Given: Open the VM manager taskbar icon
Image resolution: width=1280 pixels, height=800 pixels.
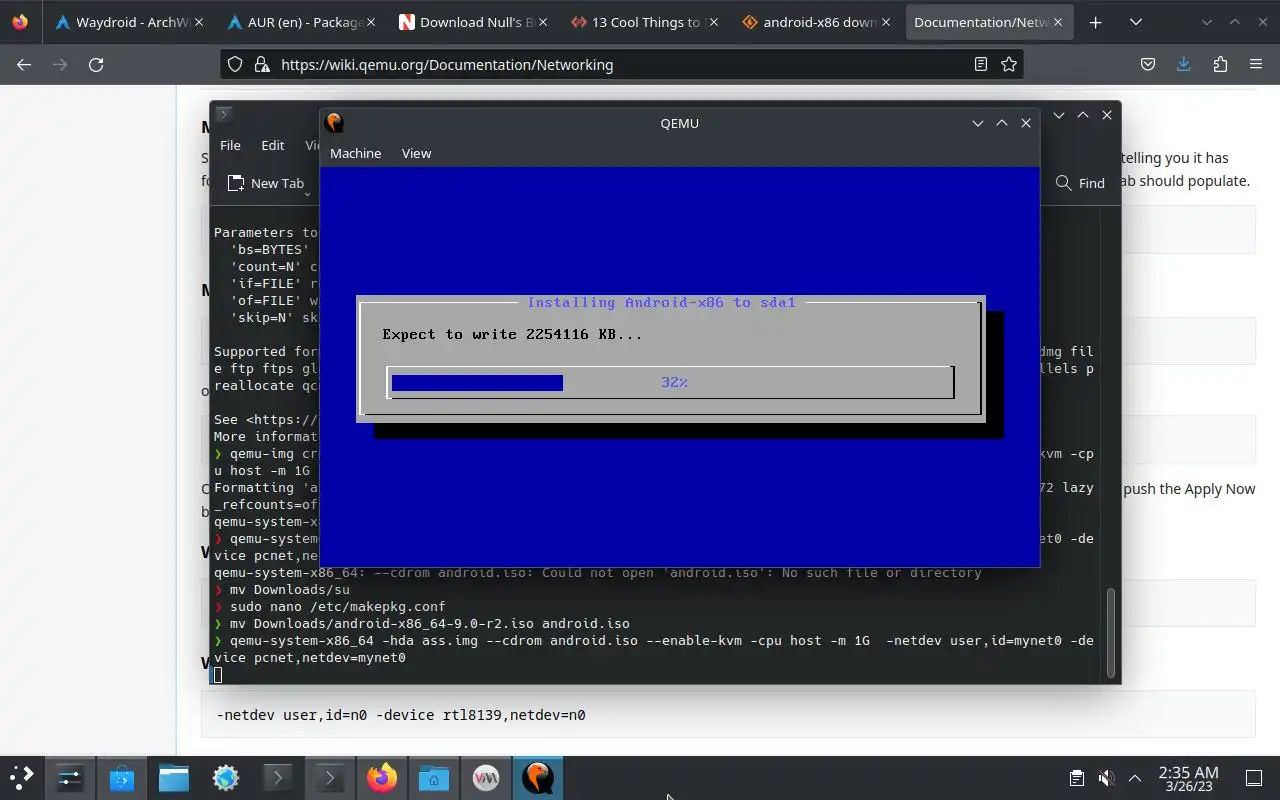Looking at the screenshot, I should [485, 777].
